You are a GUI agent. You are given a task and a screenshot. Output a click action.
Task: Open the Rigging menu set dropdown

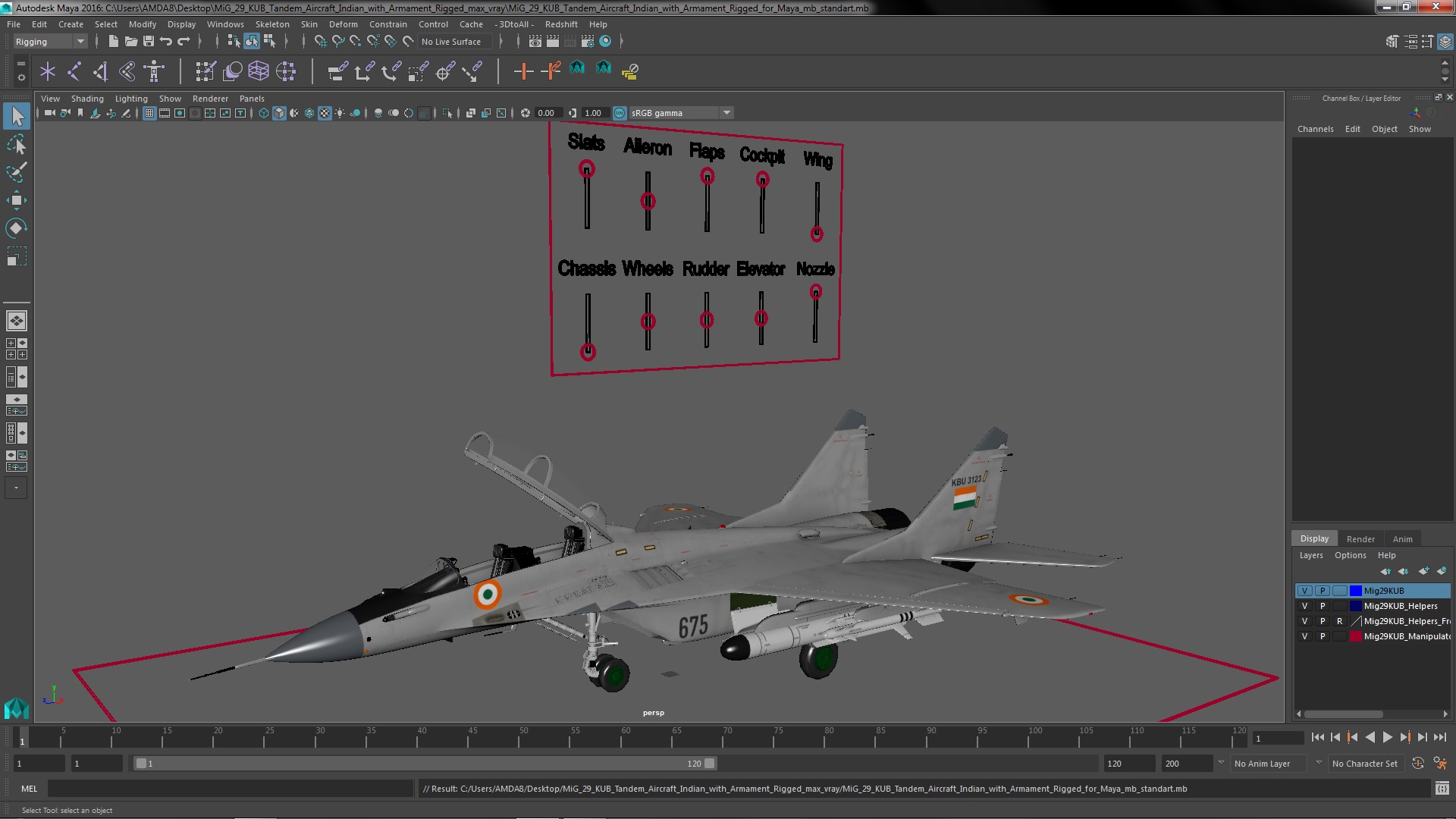click(49, 42)
